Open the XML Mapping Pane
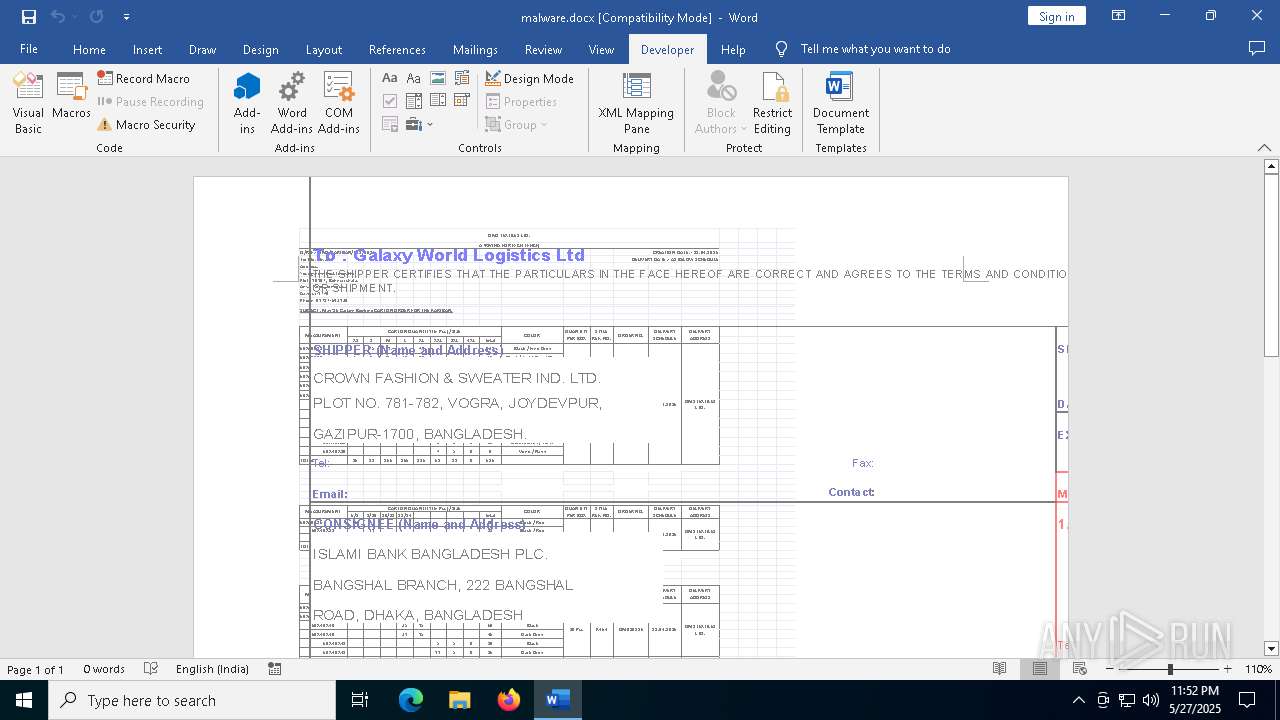 click(x=636, y=103)
